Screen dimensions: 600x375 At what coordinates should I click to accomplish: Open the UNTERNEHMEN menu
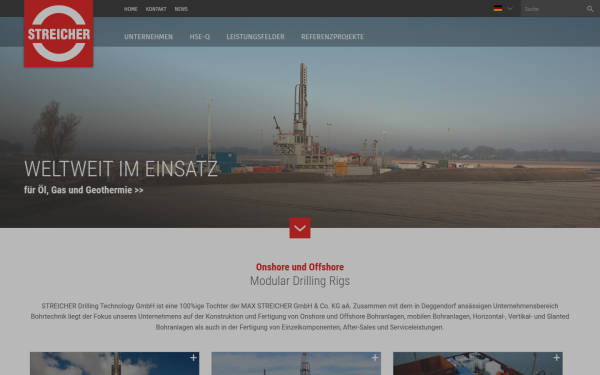[x=148, y=37]
